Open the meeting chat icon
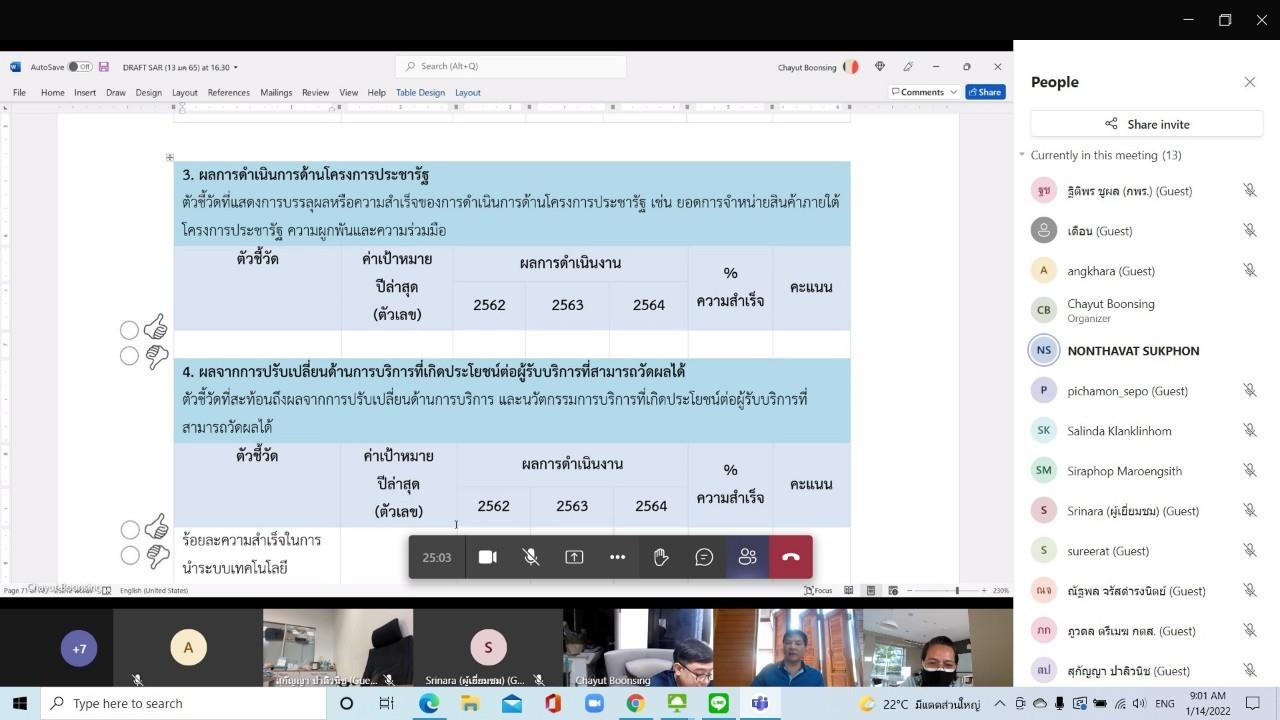The height and width of the screenshot is (720, 1280). 704,557
